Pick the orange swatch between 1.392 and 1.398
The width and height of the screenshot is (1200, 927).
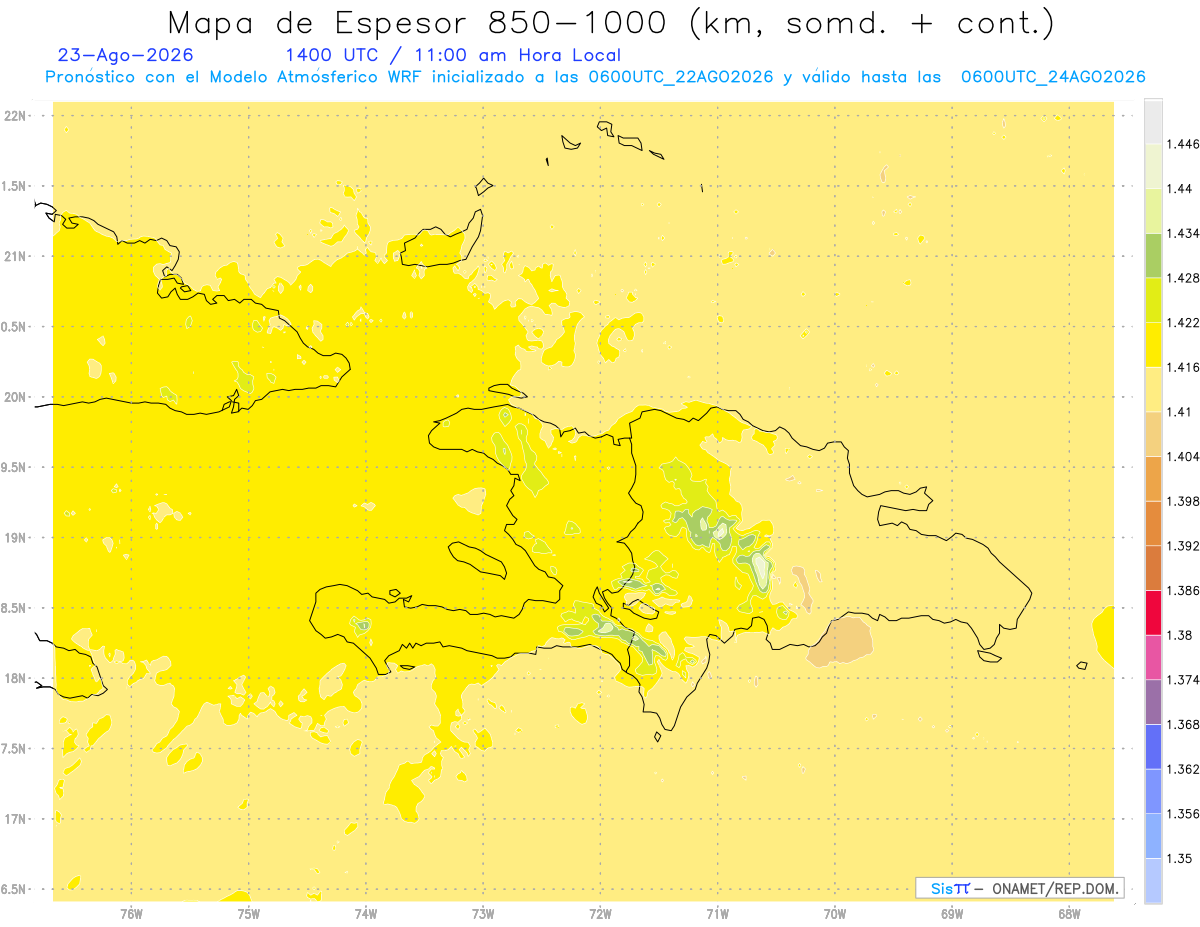(1153, 523)
